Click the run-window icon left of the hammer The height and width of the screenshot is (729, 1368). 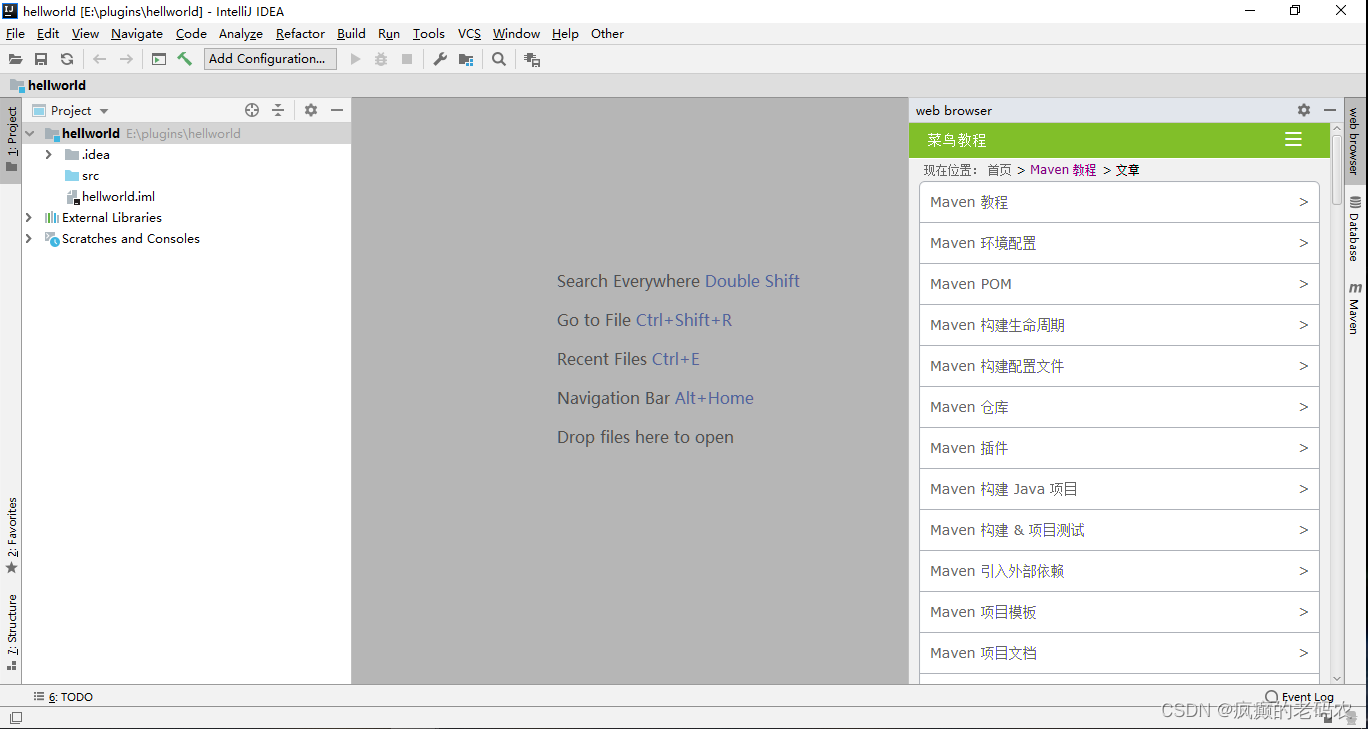[x=159, y=60]
